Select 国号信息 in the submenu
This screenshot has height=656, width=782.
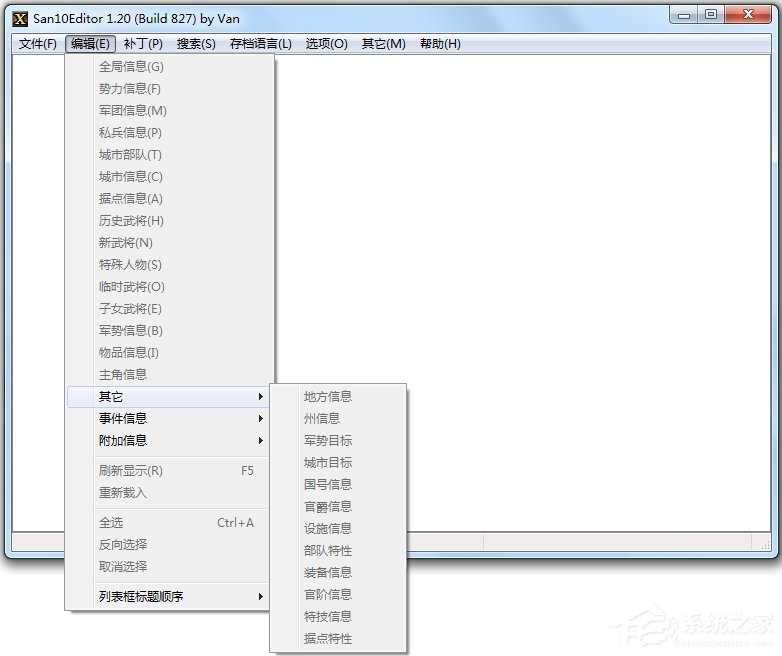click(x=338, y=484)
